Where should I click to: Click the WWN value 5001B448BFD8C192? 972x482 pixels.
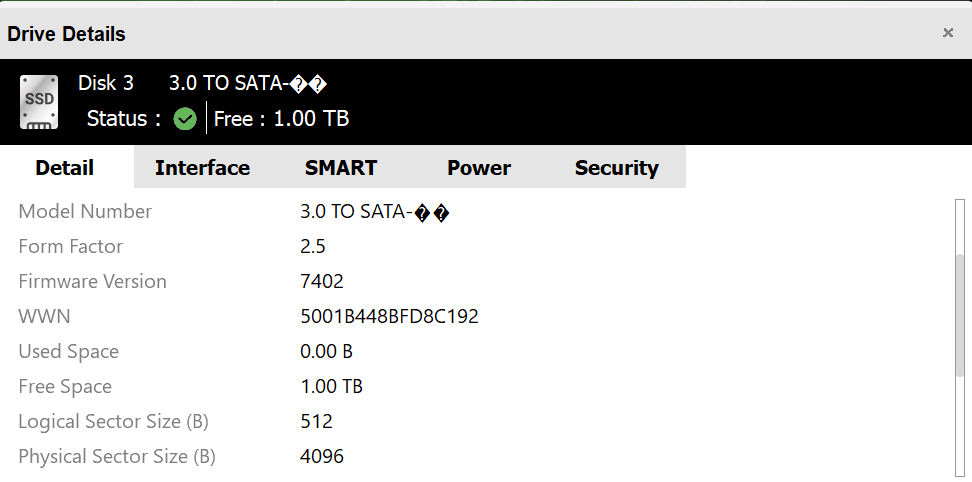pyautogui.click(x=389, y=317)
